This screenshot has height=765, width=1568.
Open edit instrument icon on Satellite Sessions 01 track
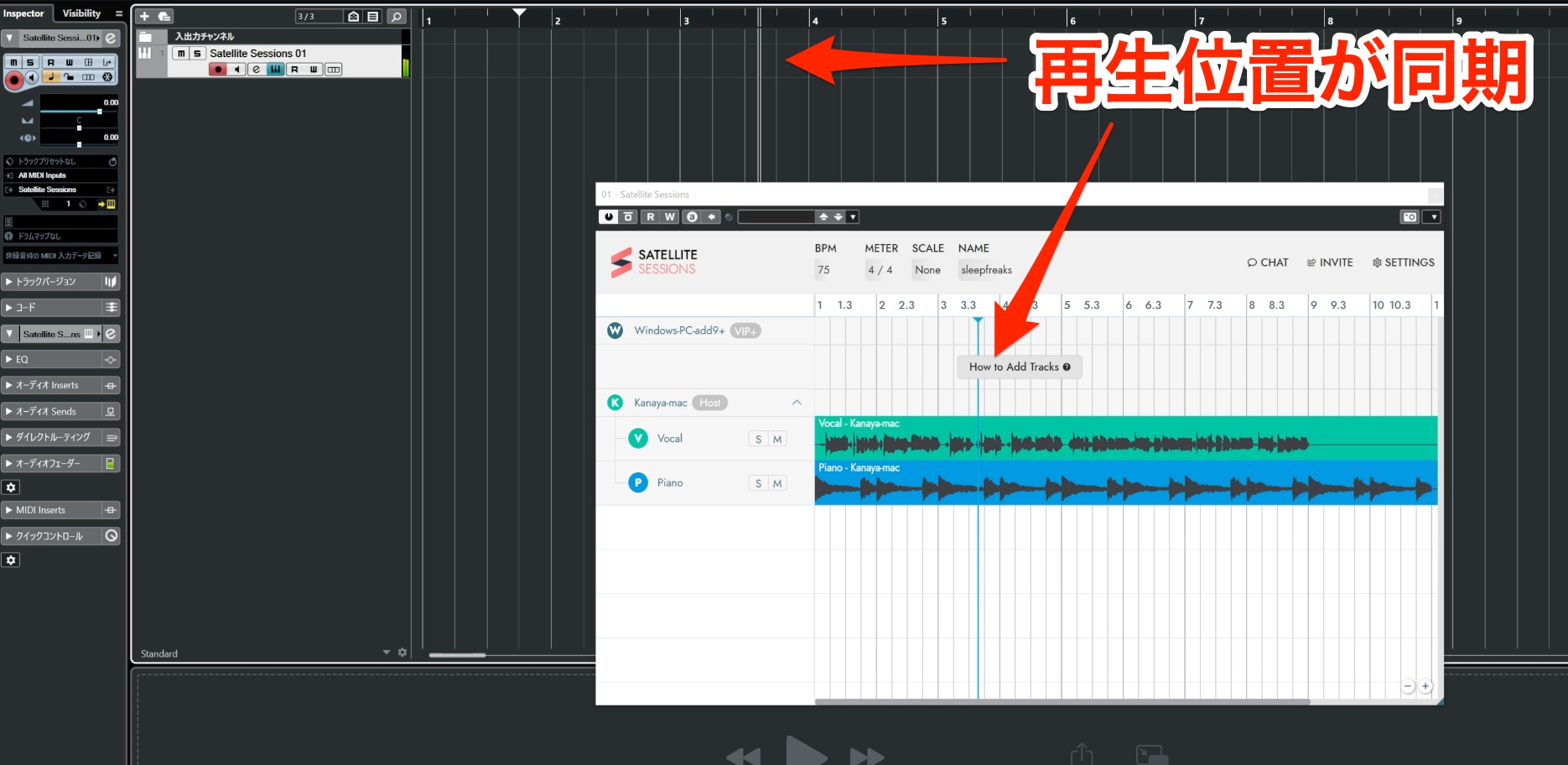point(257,70)
